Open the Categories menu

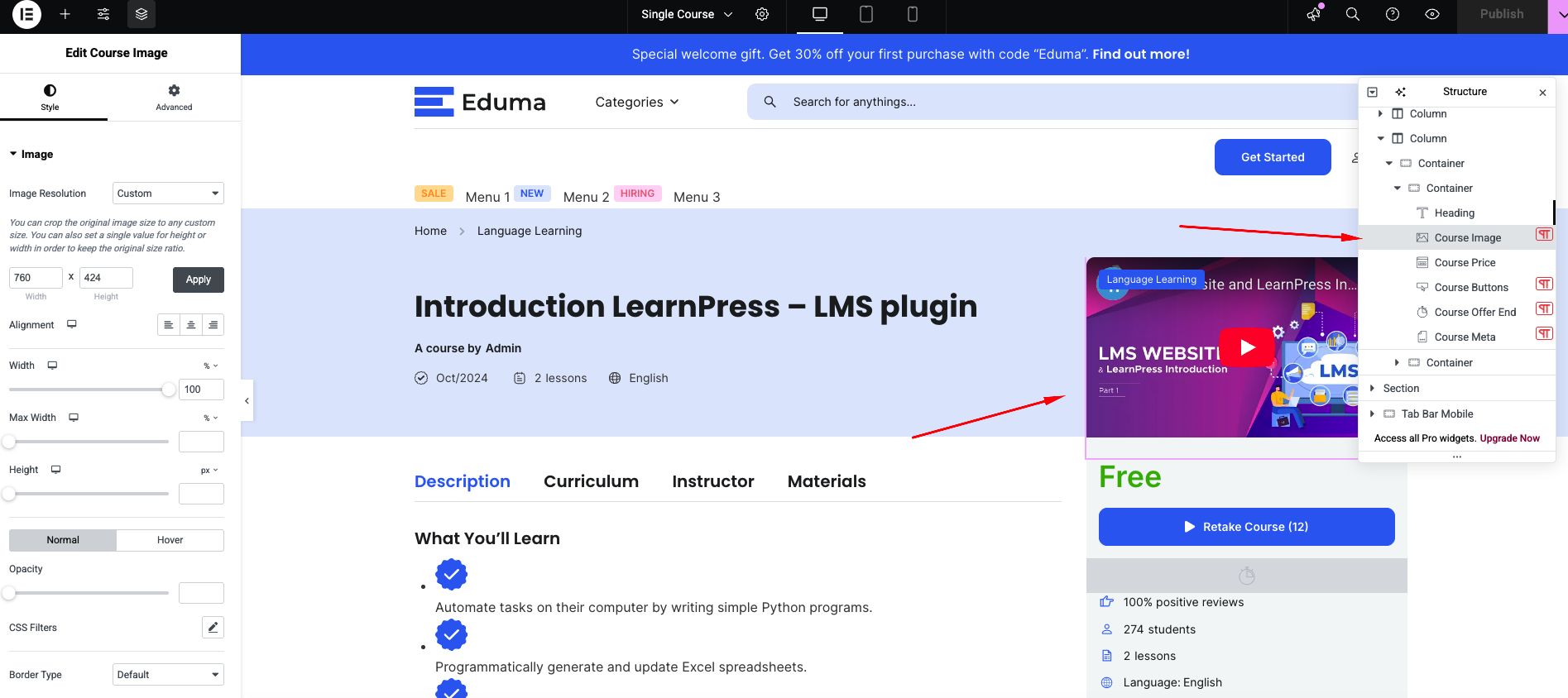tap(637, 102)
